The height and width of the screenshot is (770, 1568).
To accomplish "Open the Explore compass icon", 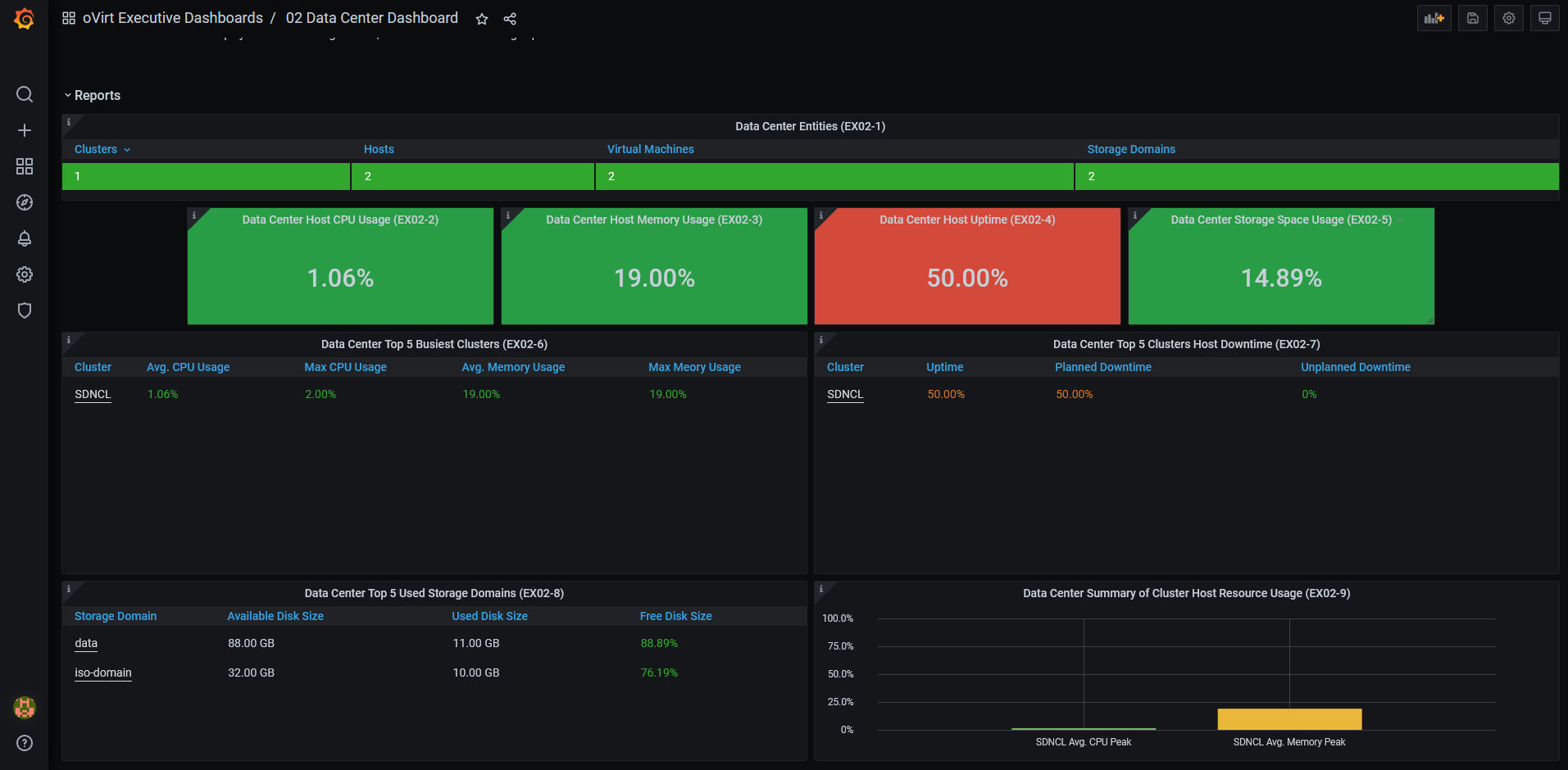I will (25, 202).
